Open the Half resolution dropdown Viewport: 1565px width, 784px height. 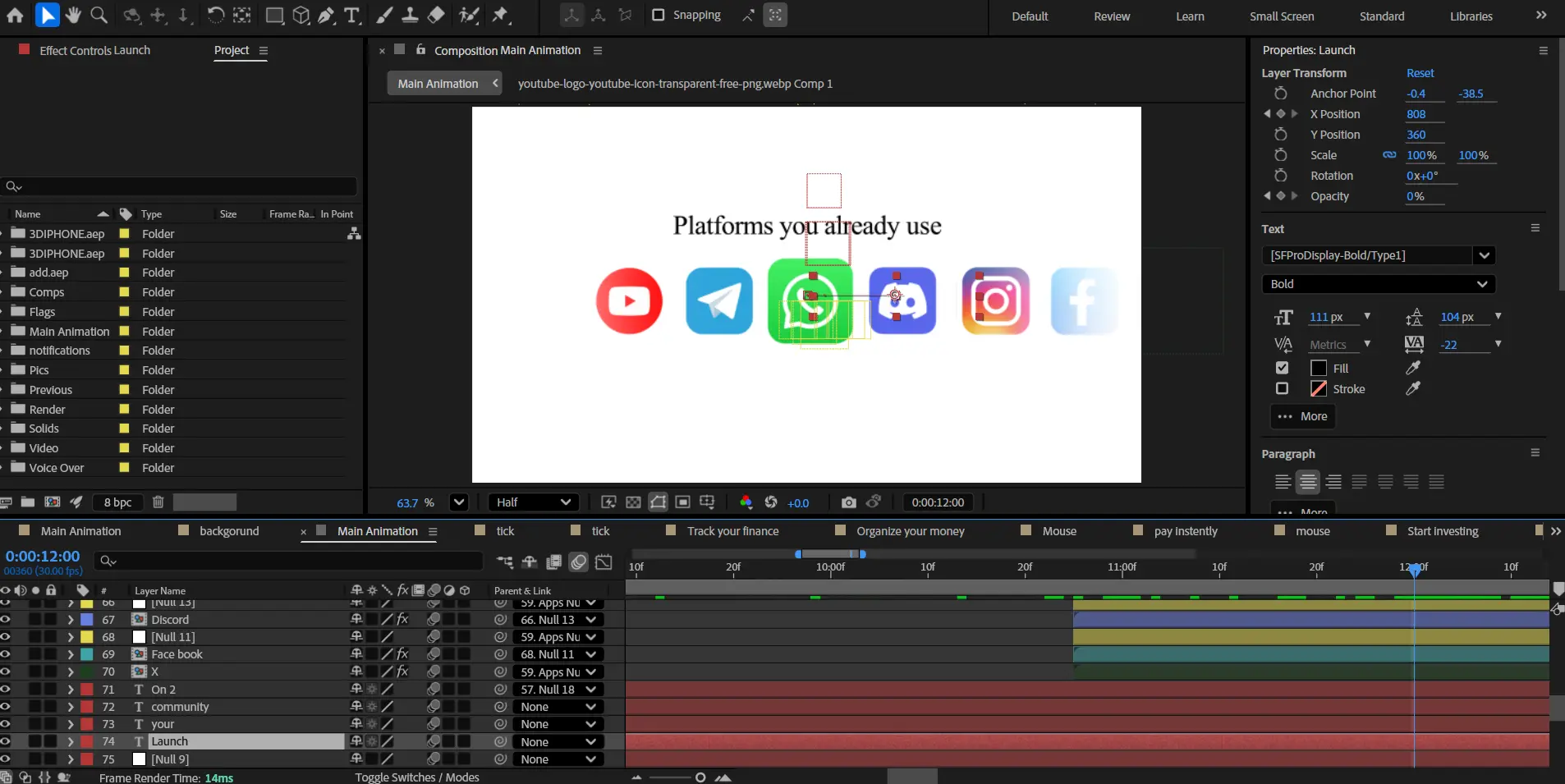point(534,502)
